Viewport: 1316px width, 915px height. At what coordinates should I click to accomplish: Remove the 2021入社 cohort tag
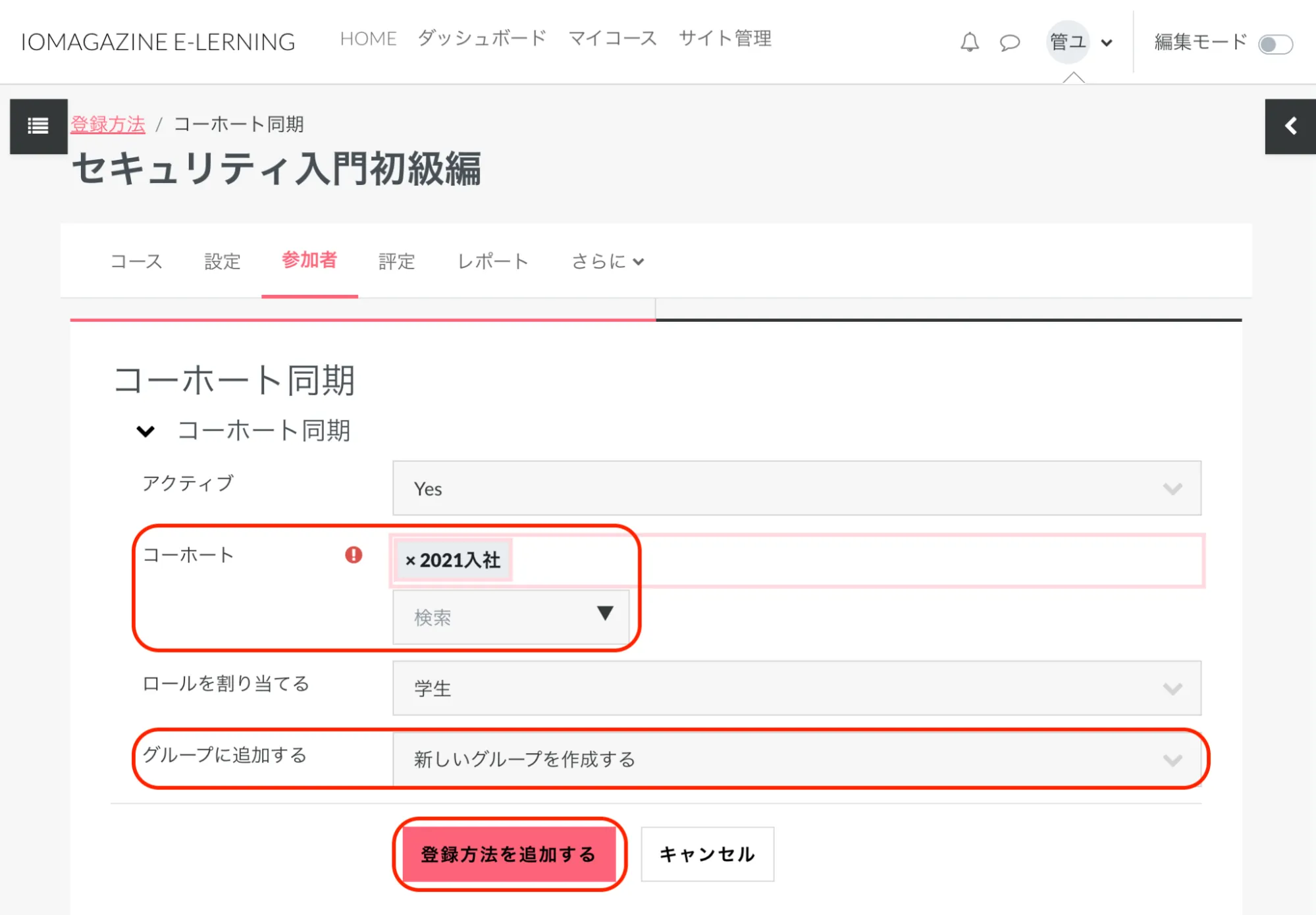coord(410,561)
